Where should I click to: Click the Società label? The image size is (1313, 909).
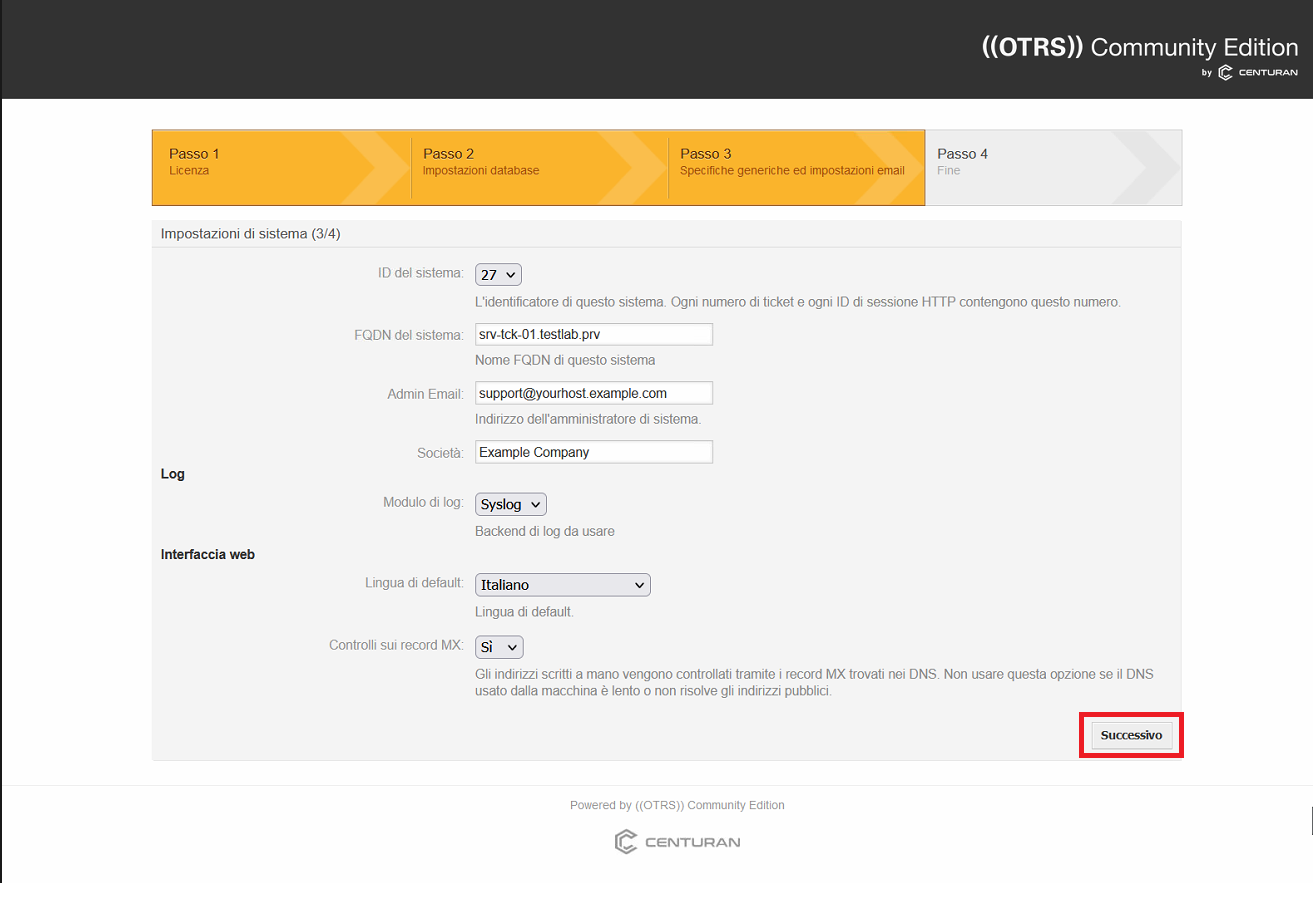(440, 453)
